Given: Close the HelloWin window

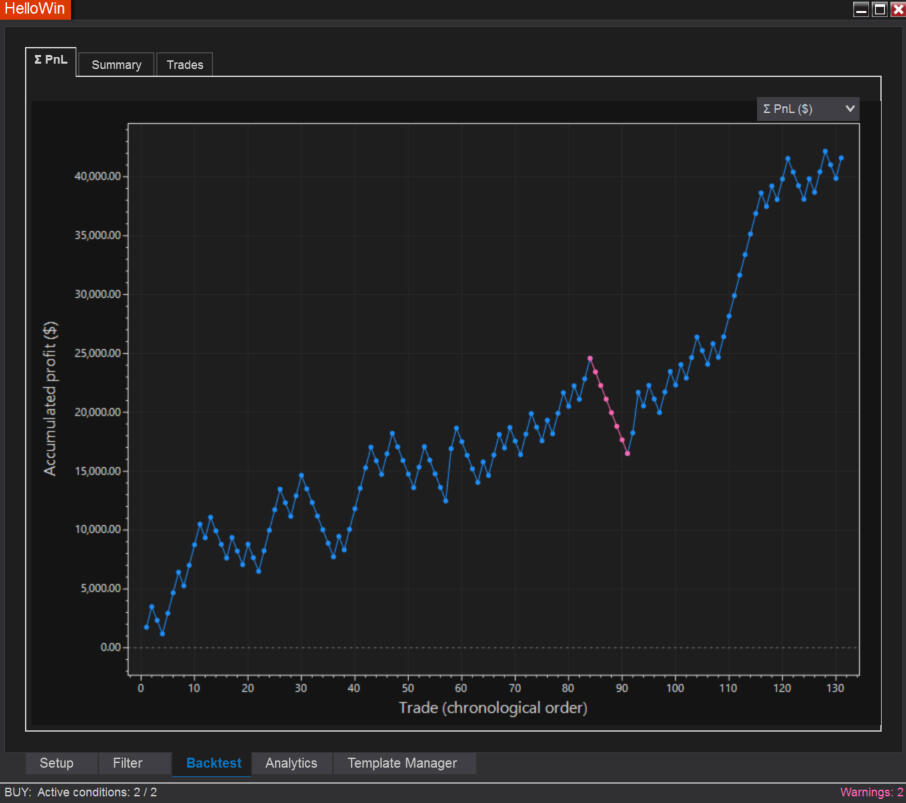Looking at the screenshot, I should [897, 9].
